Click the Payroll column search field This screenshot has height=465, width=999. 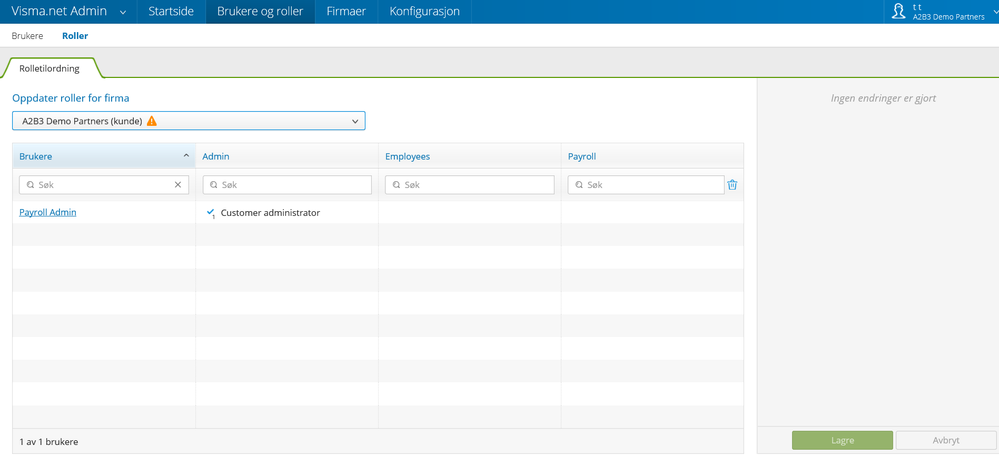pos(646,185)
